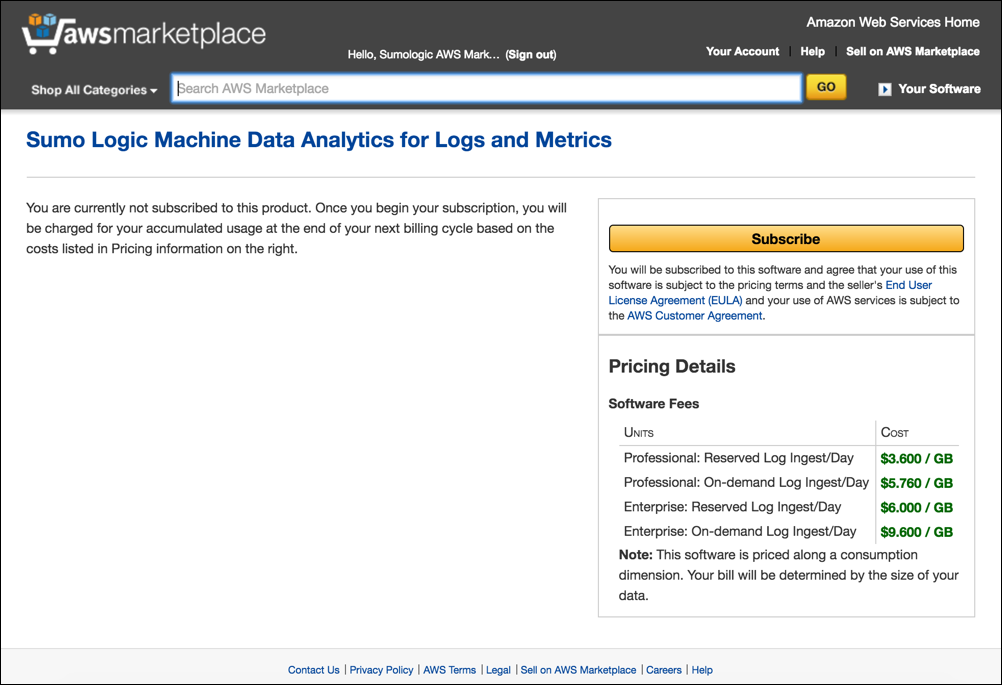This screenshot has height=685, width=1002.
Task: Open the Privacy Policy footer link
Action: 381,670
